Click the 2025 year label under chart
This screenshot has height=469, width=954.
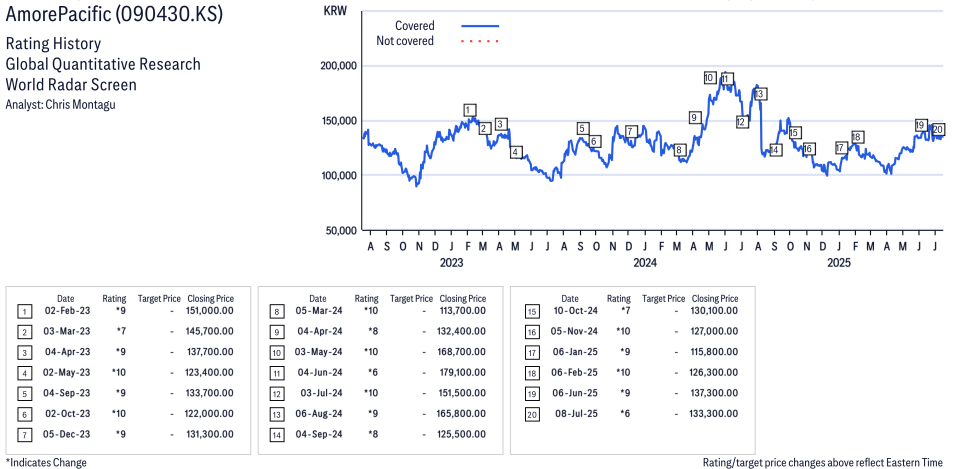pyautogui.click(x=838, y=263)
